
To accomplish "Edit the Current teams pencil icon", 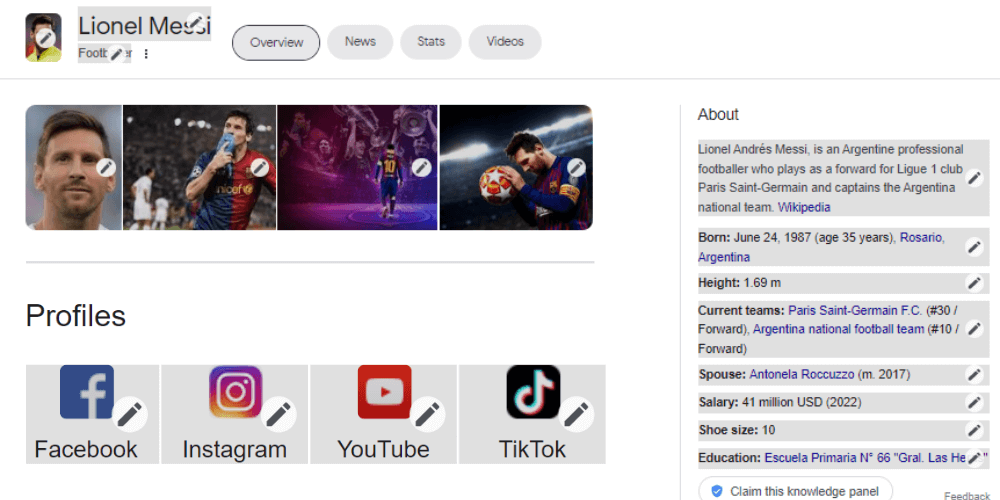I will [x=974, y=329].
